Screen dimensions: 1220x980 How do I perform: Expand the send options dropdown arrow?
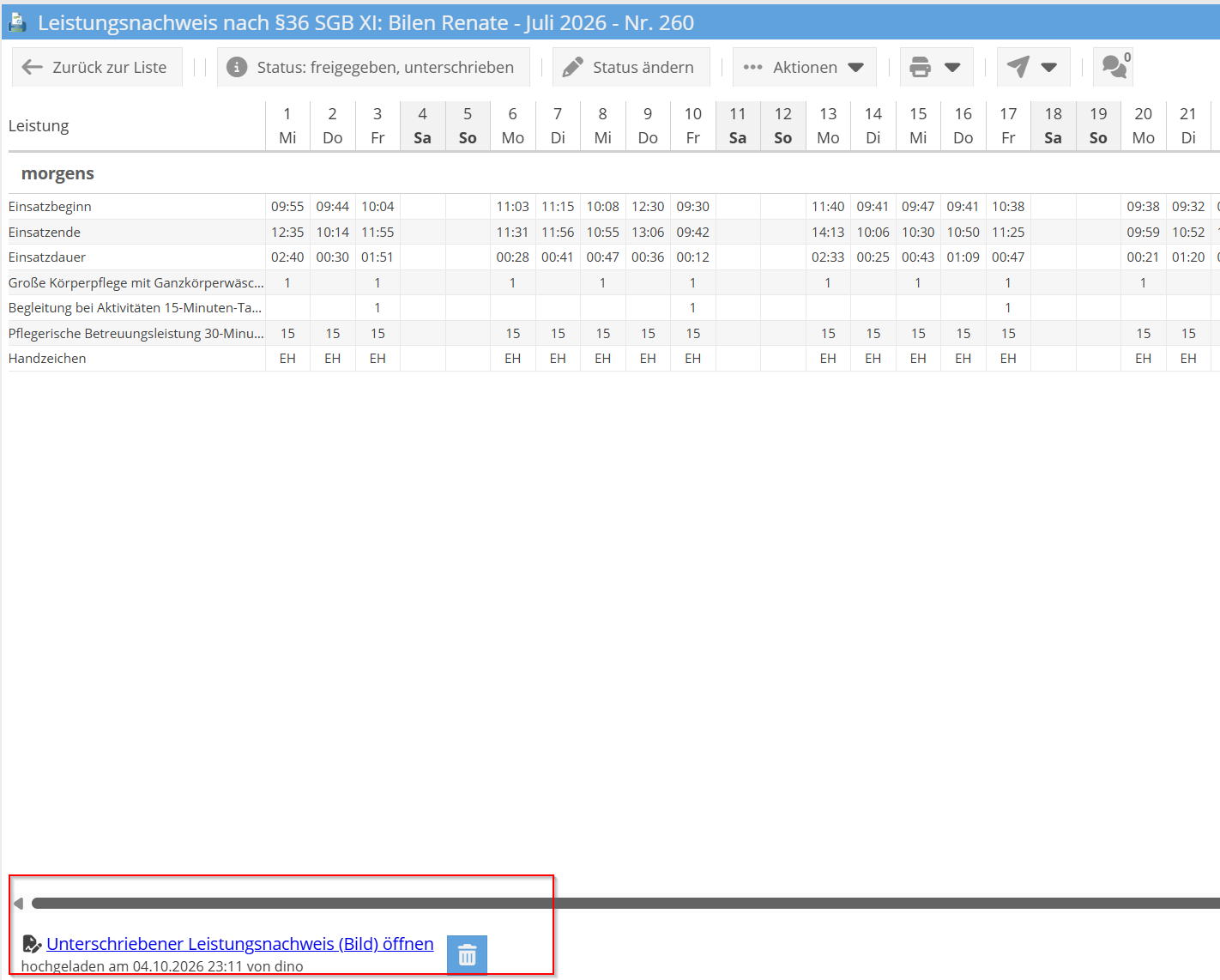click(x=1049, y=67)
